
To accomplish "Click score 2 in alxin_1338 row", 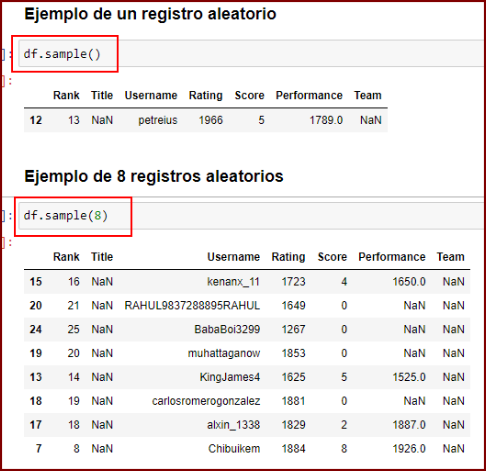I will [344, 425].
